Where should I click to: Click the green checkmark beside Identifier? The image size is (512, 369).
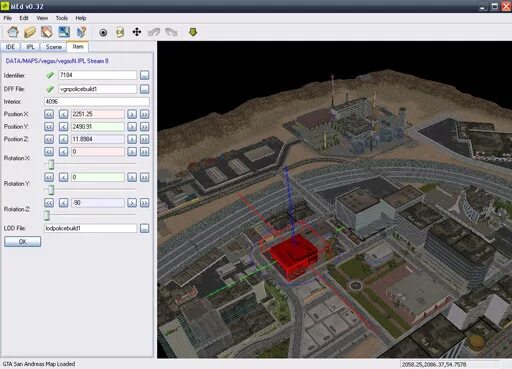coord(50,75)
